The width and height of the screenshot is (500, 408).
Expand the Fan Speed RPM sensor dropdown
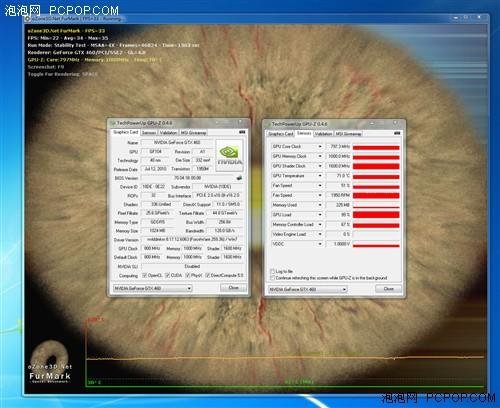point(320,195)
